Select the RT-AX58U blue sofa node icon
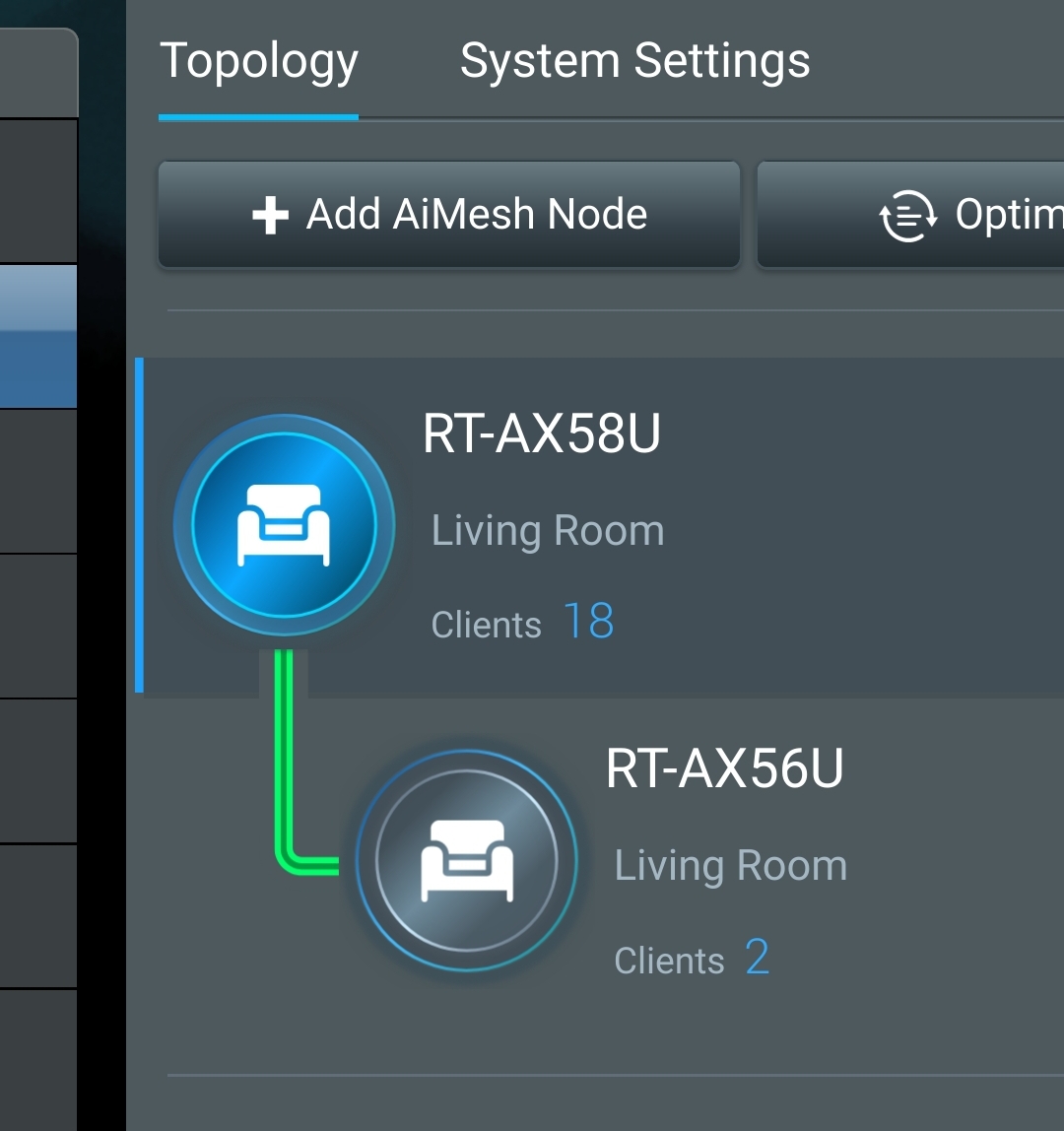1064x1131 pixels. [x=284, y=525]
